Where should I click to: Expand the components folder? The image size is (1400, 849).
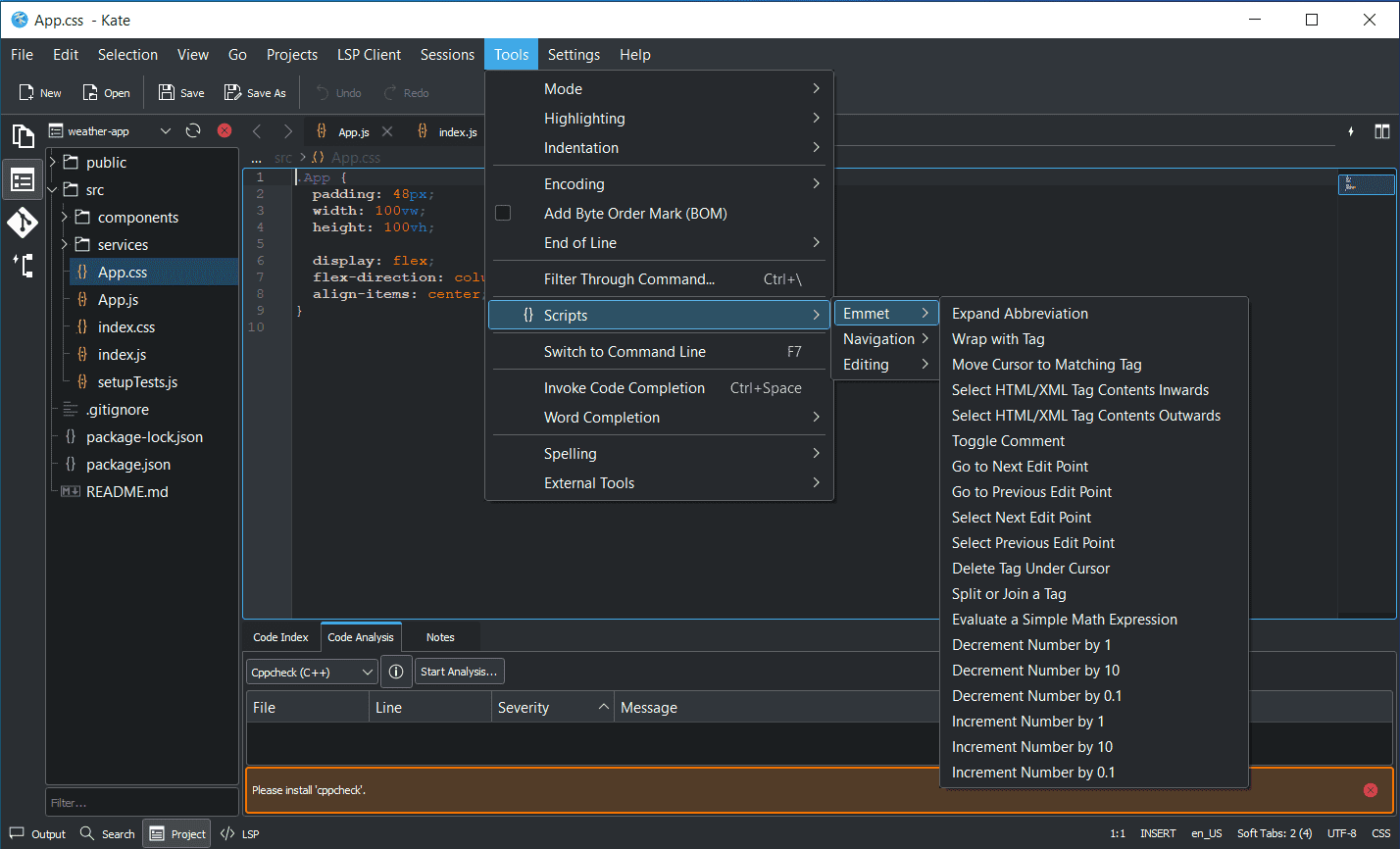[x=65, y=218]
